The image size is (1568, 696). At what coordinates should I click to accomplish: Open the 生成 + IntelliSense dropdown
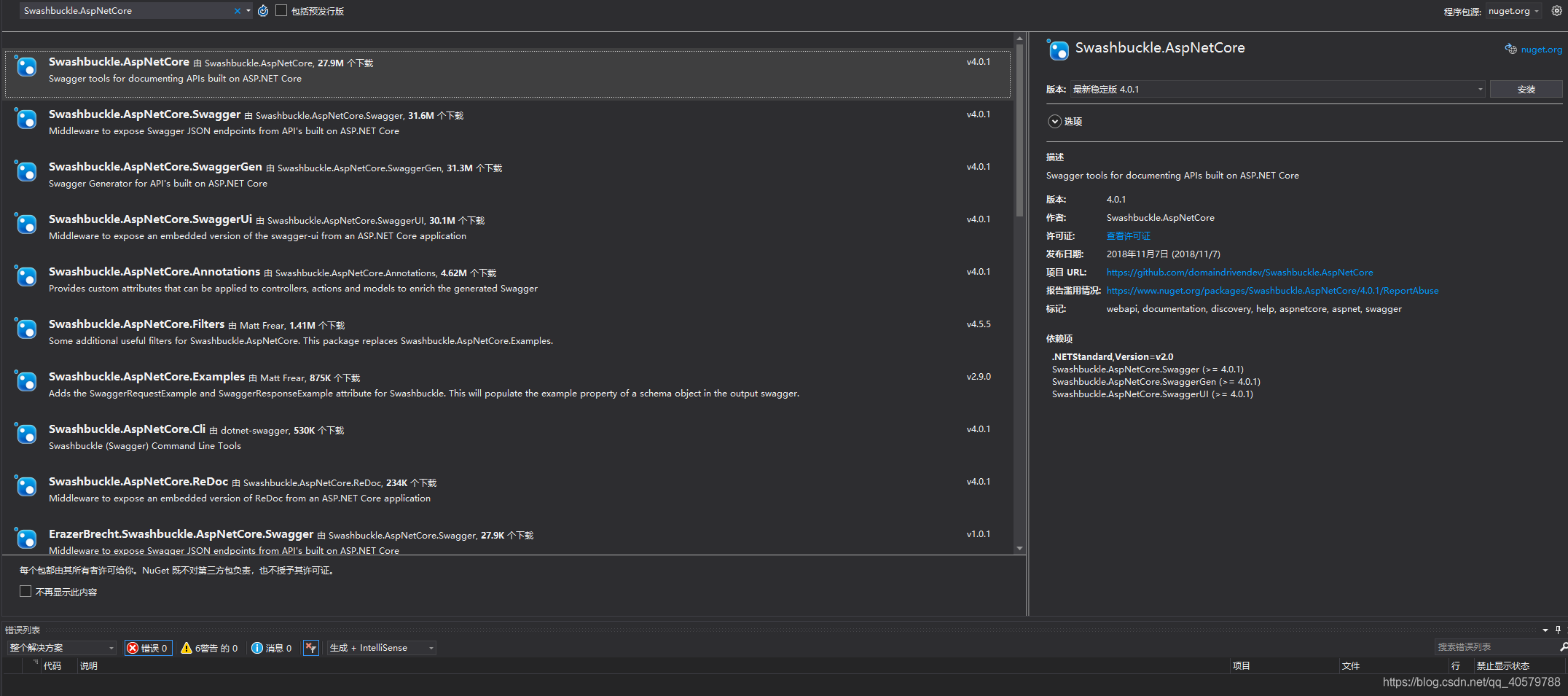tap(382, 648)
